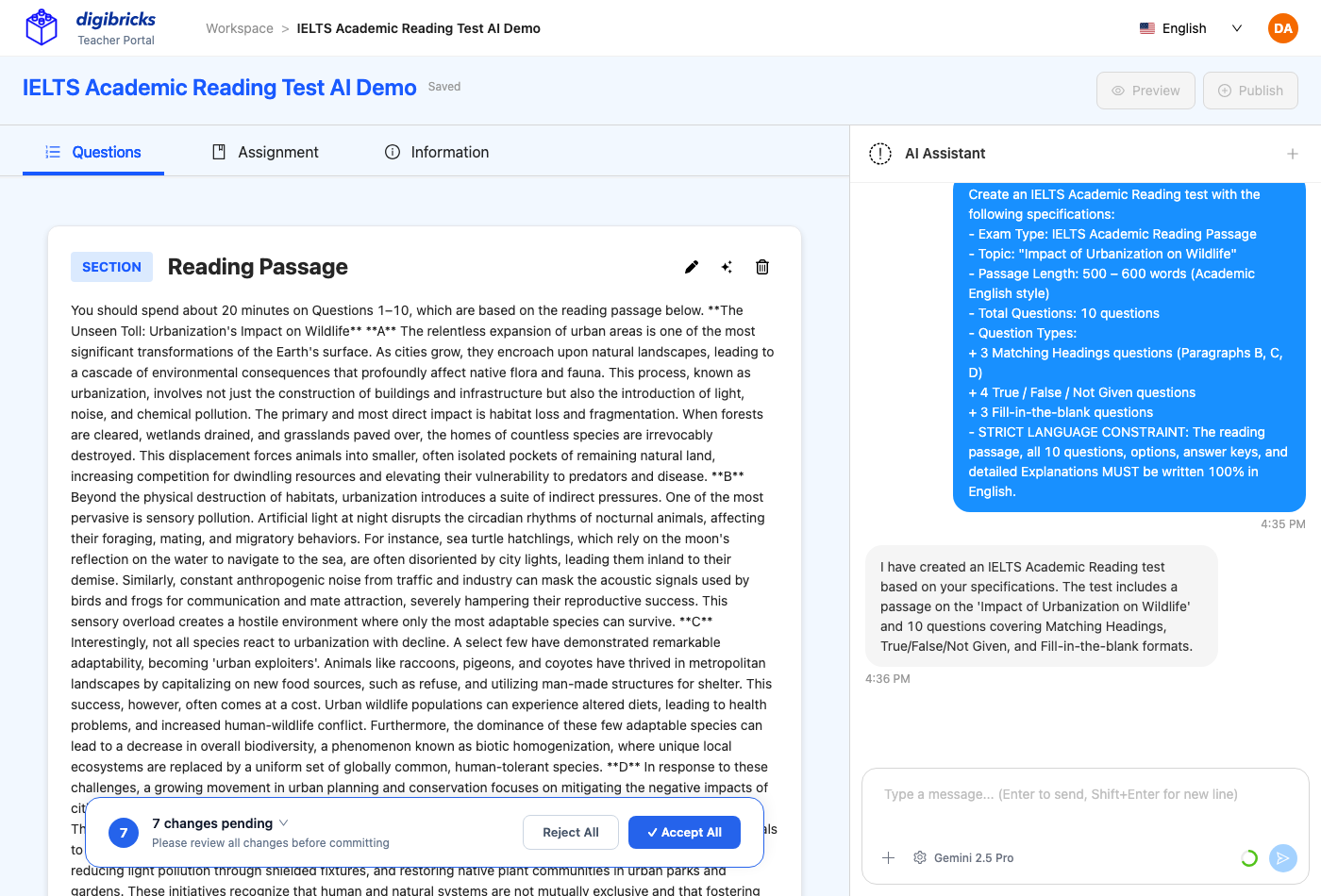The image size is (1321, 896).
Task: Open the English language dropdown
Action: coord(1192,28)
